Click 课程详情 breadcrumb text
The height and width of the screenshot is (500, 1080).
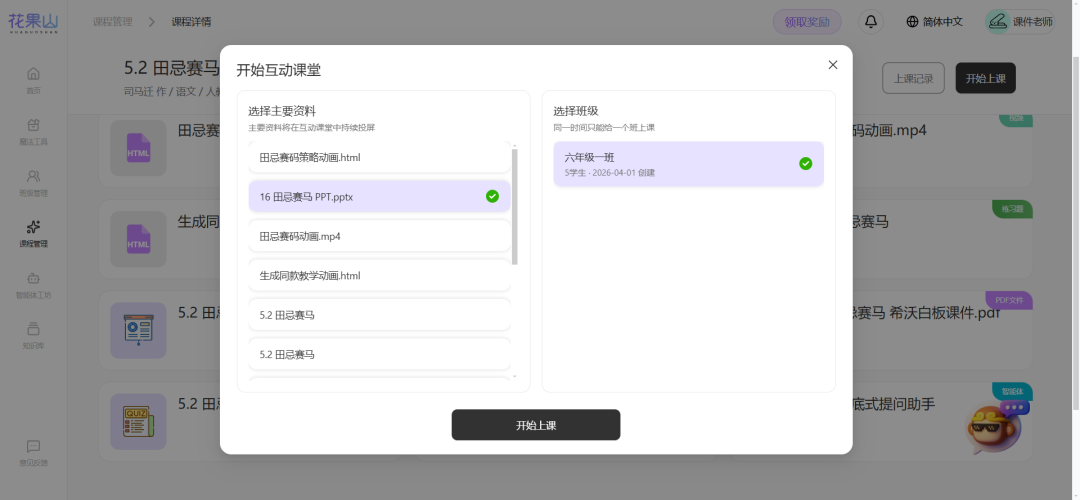pos(191,22)
